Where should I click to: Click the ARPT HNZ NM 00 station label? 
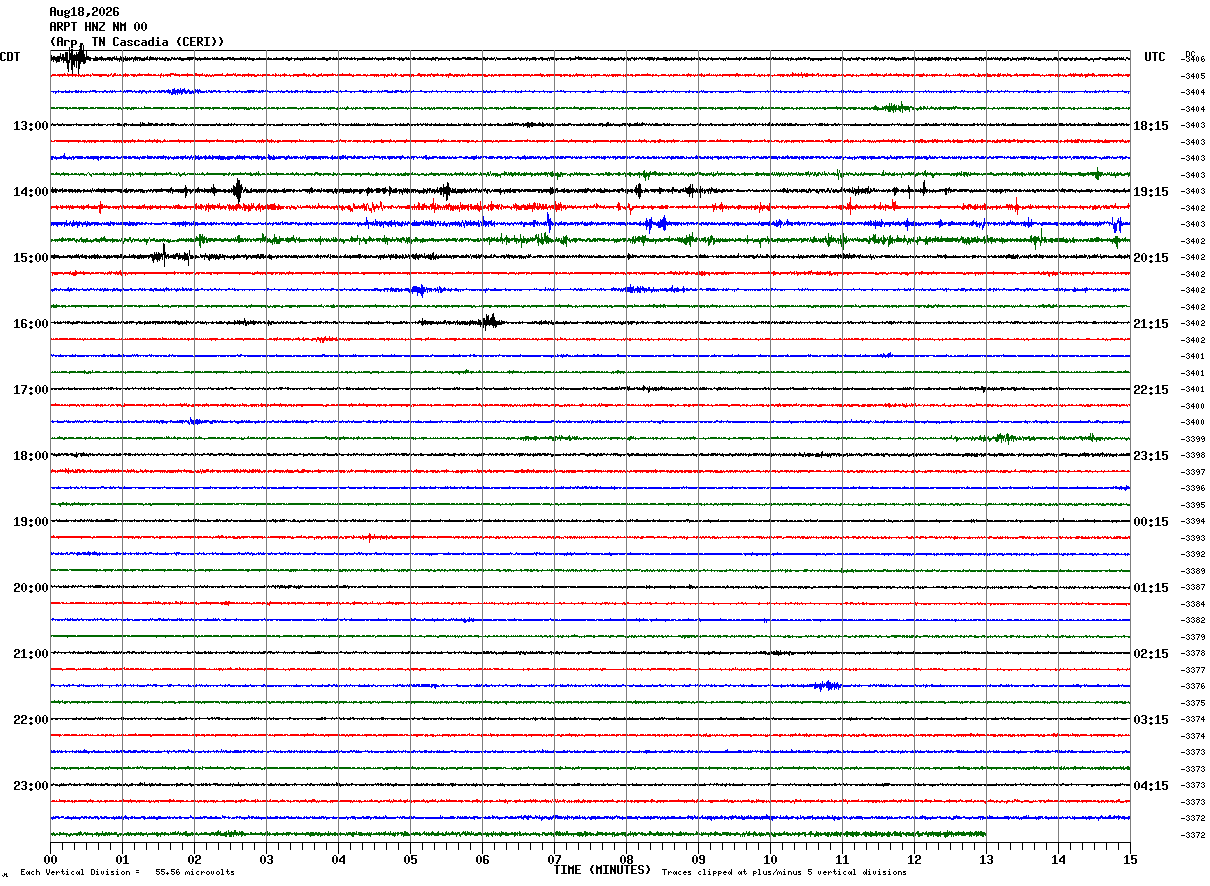coord(98,27)
